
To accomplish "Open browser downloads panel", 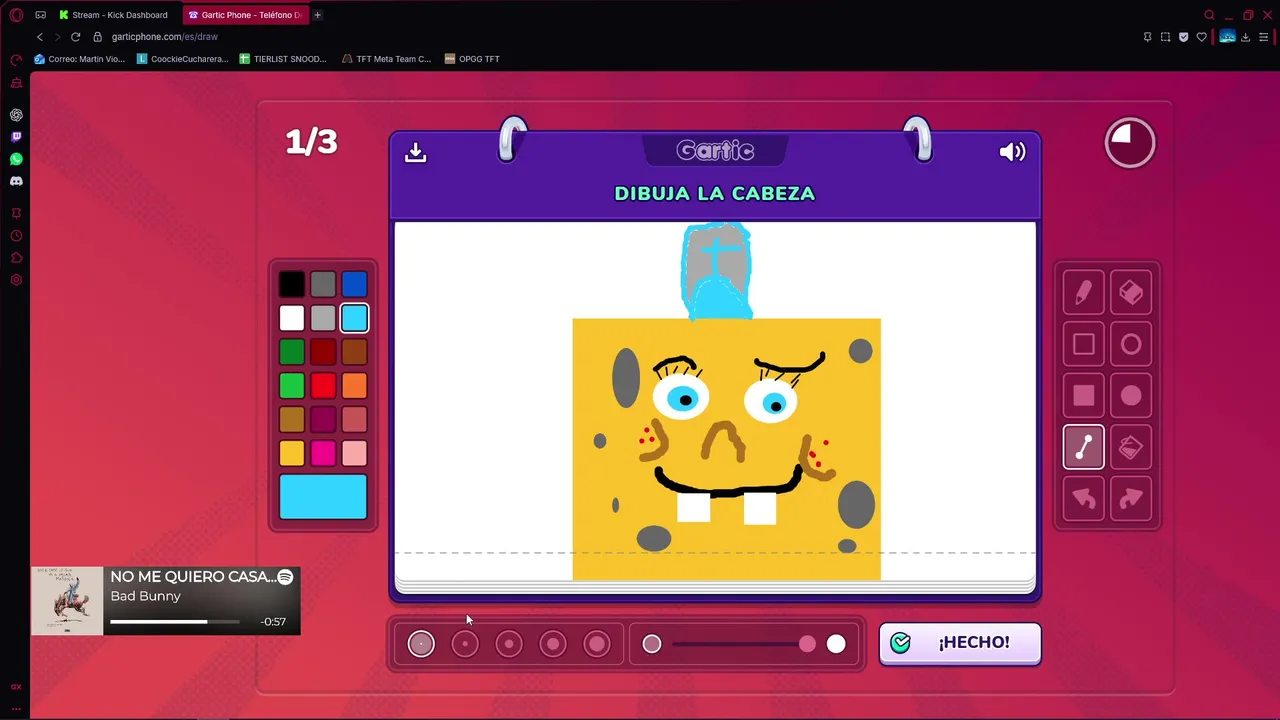I will click(1245, 37).
